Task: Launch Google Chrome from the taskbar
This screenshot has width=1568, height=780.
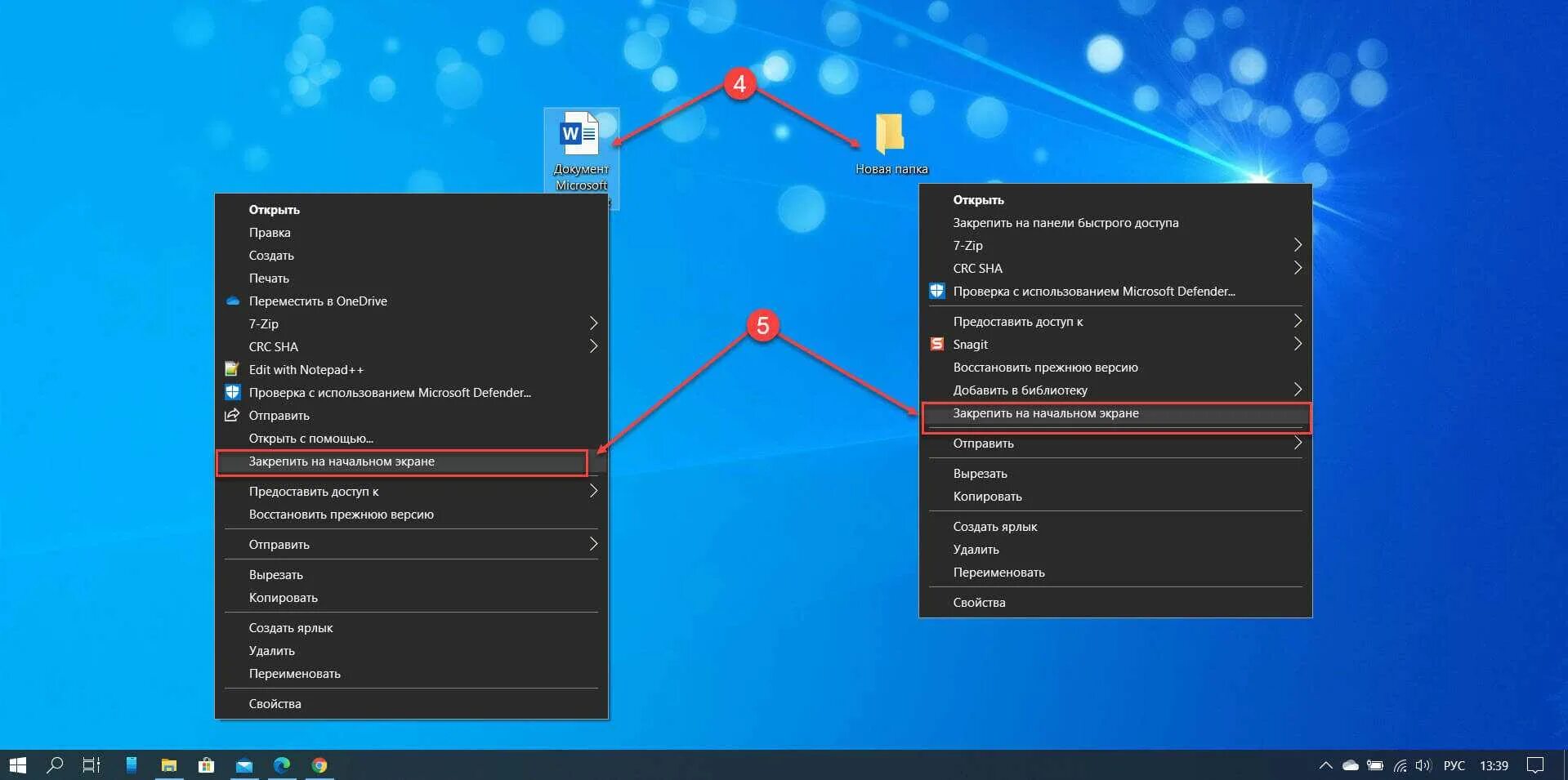Action: tap(319, 765)
